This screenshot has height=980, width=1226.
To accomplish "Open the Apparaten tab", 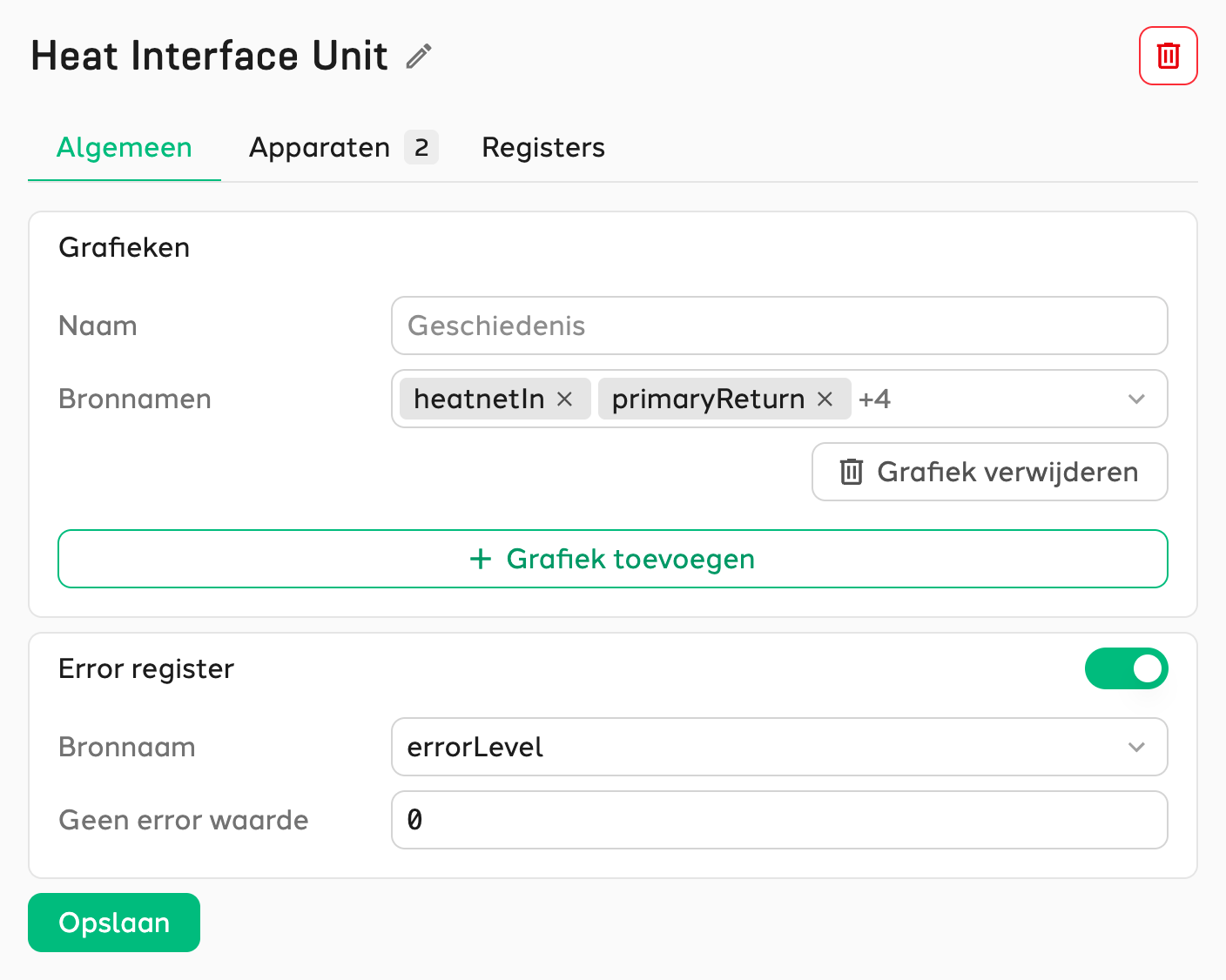I will coord(343,147).
